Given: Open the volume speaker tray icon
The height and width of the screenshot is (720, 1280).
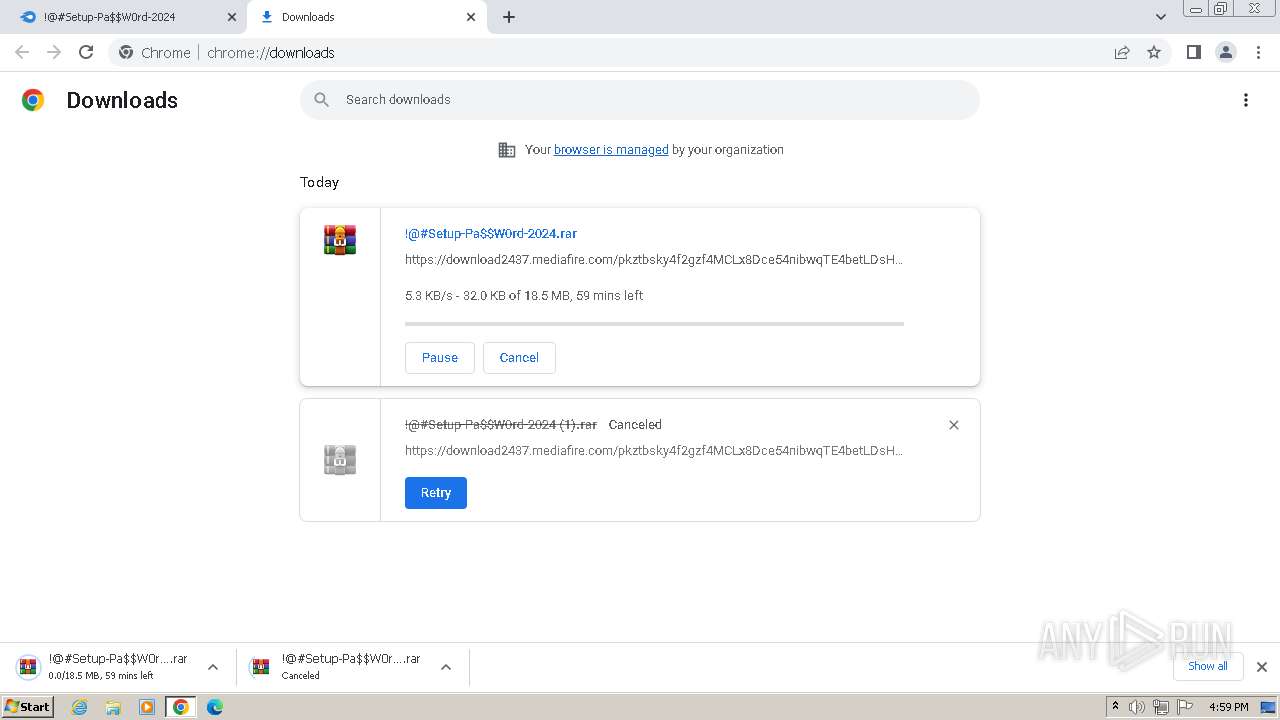Looking at the screenshot, I should (1137, 707).
